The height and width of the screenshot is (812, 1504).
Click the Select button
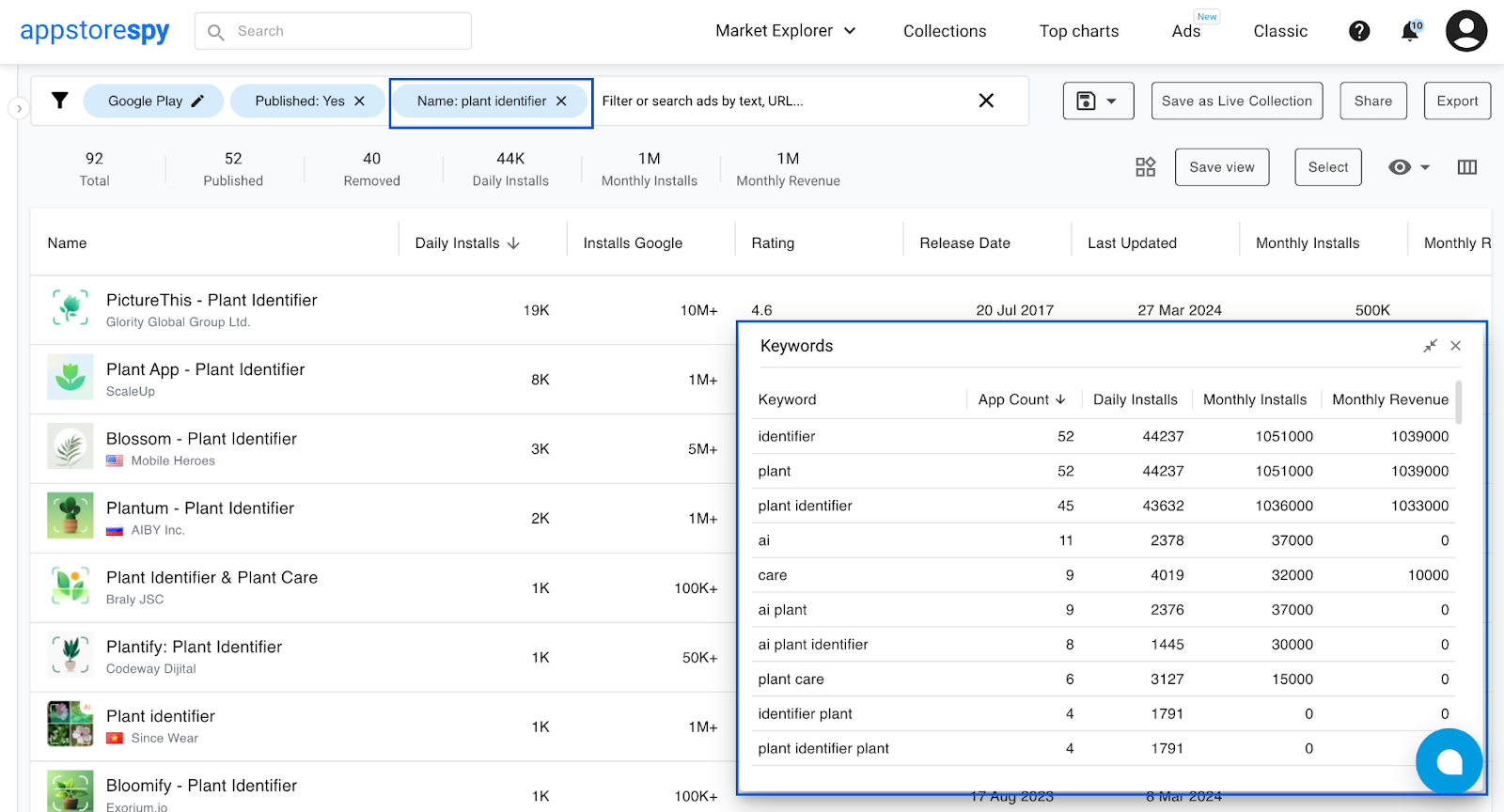(x=1328, y=167)
